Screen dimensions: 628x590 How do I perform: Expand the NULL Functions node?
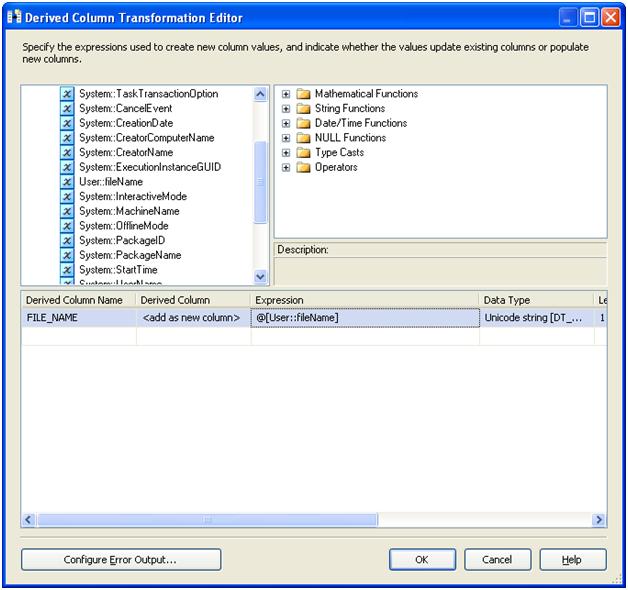pyautogui.click(x=286, y=138)
